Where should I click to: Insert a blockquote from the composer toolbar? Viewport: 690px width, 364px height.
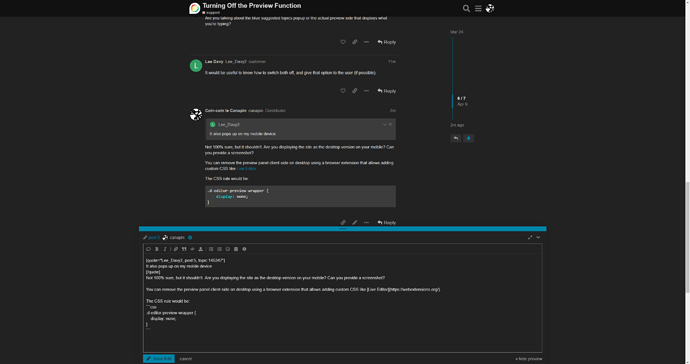pyautogui.click(x=184, y=249)
